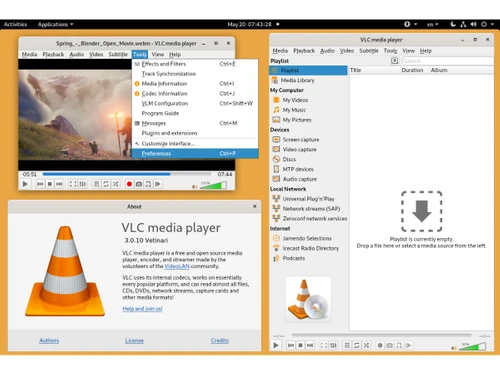Open Applications menu in top bar
The image size is (500, 375).
[55, 24]
